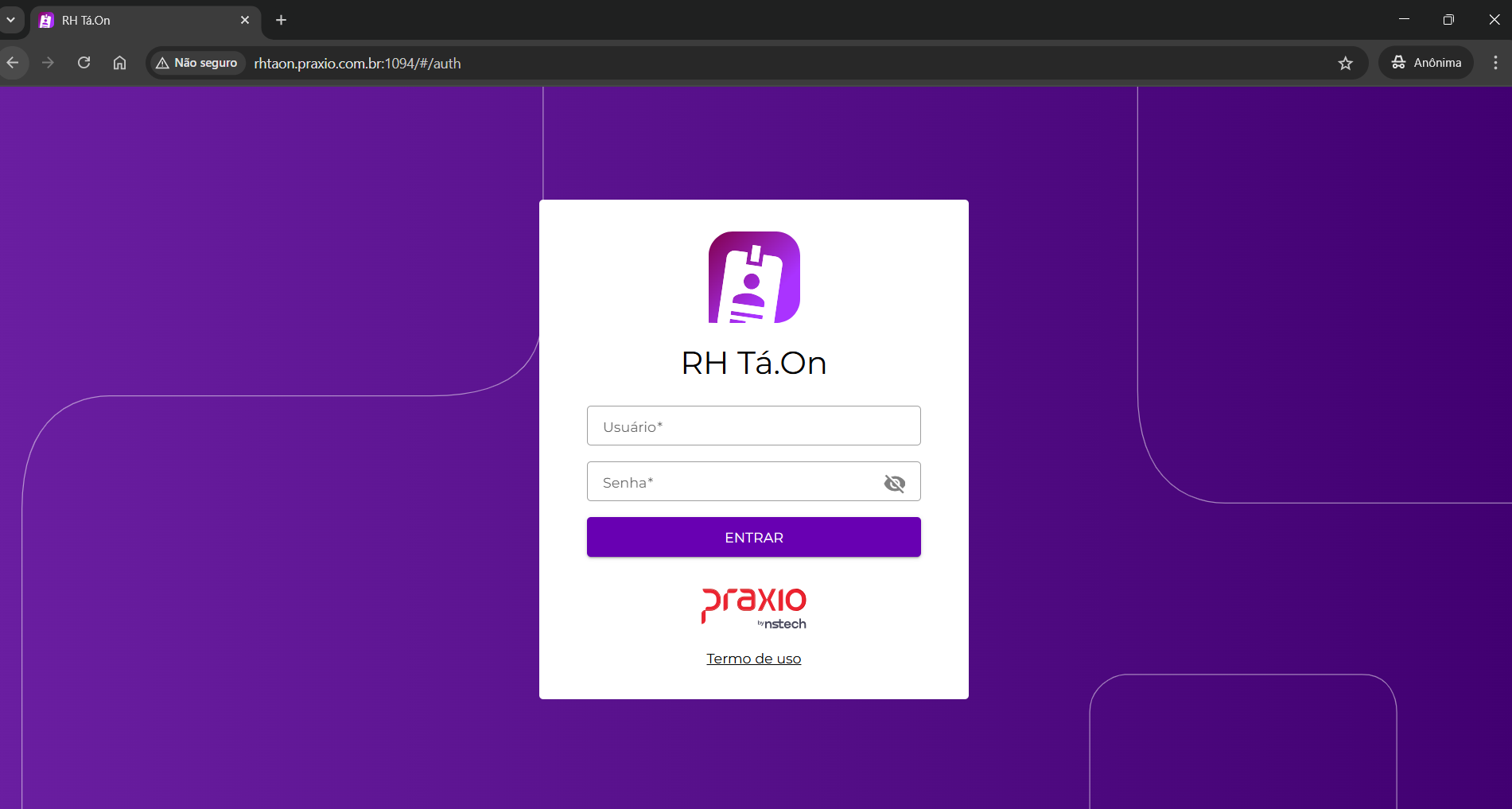Click the browser forward arrow

[x=48, y=63]
